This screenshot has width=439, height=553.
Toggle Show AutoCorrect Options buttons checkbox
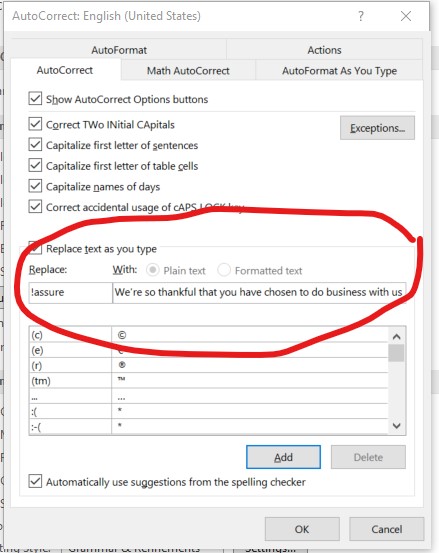click(x=35, y=99)
